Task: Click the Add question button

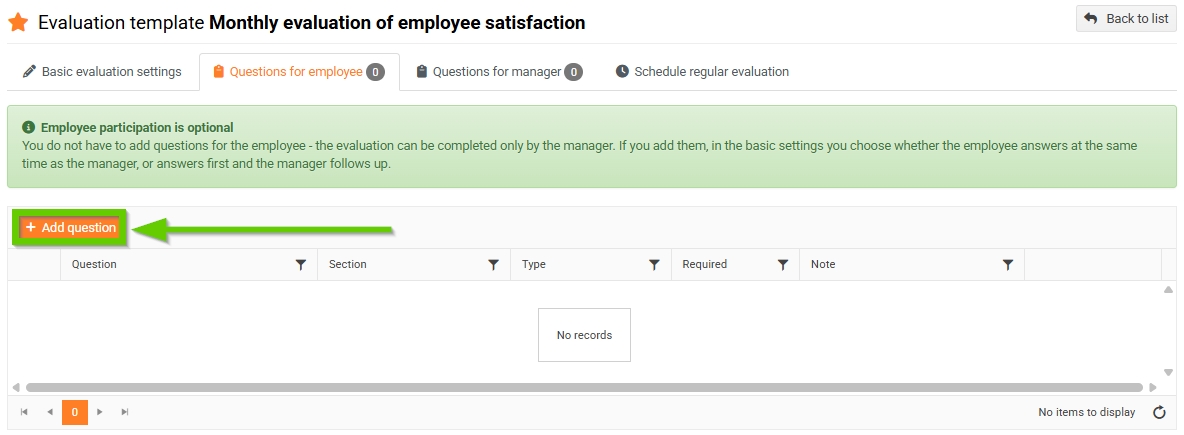Action: point(70,227)
